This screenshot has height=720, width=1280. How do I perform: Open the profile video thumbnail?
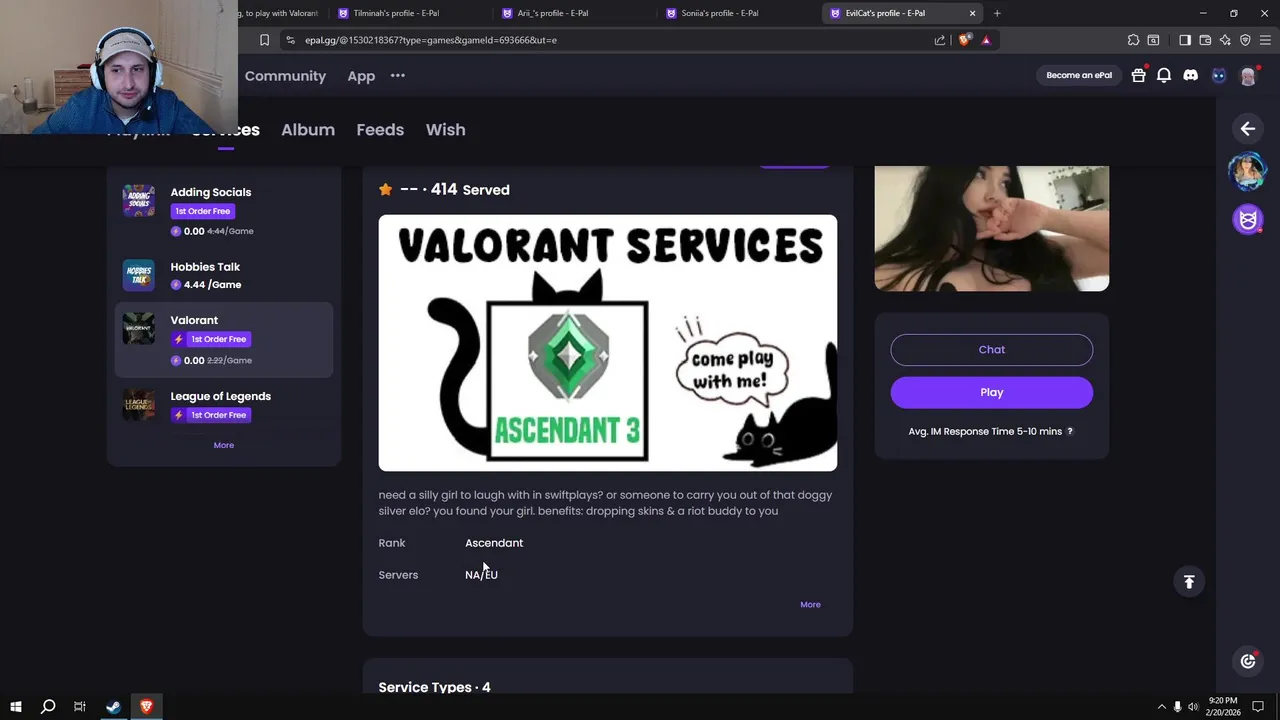coord(992,228)
